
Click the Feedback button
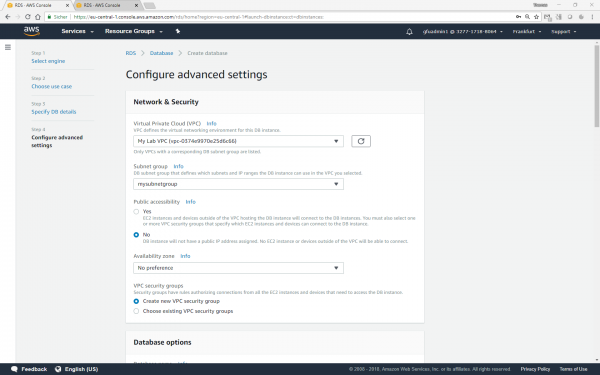pyautogui.click(x=29, y=369)
